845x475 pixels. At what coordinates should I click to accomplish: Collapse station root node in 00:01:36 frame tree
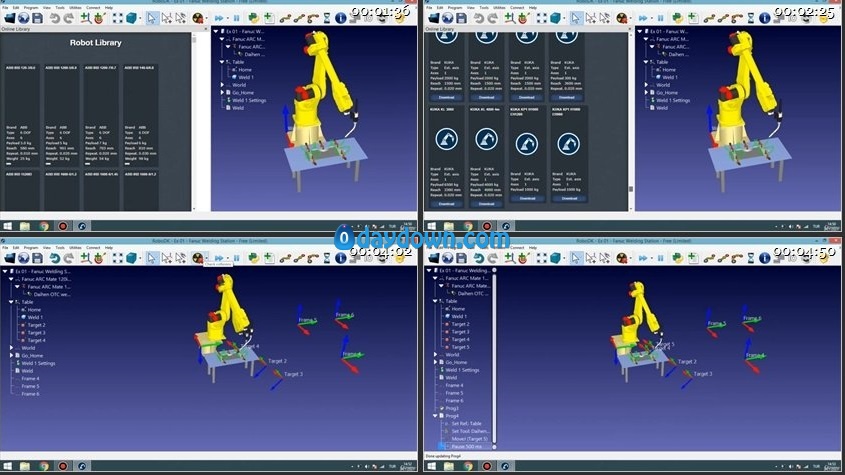coord(216,31)
